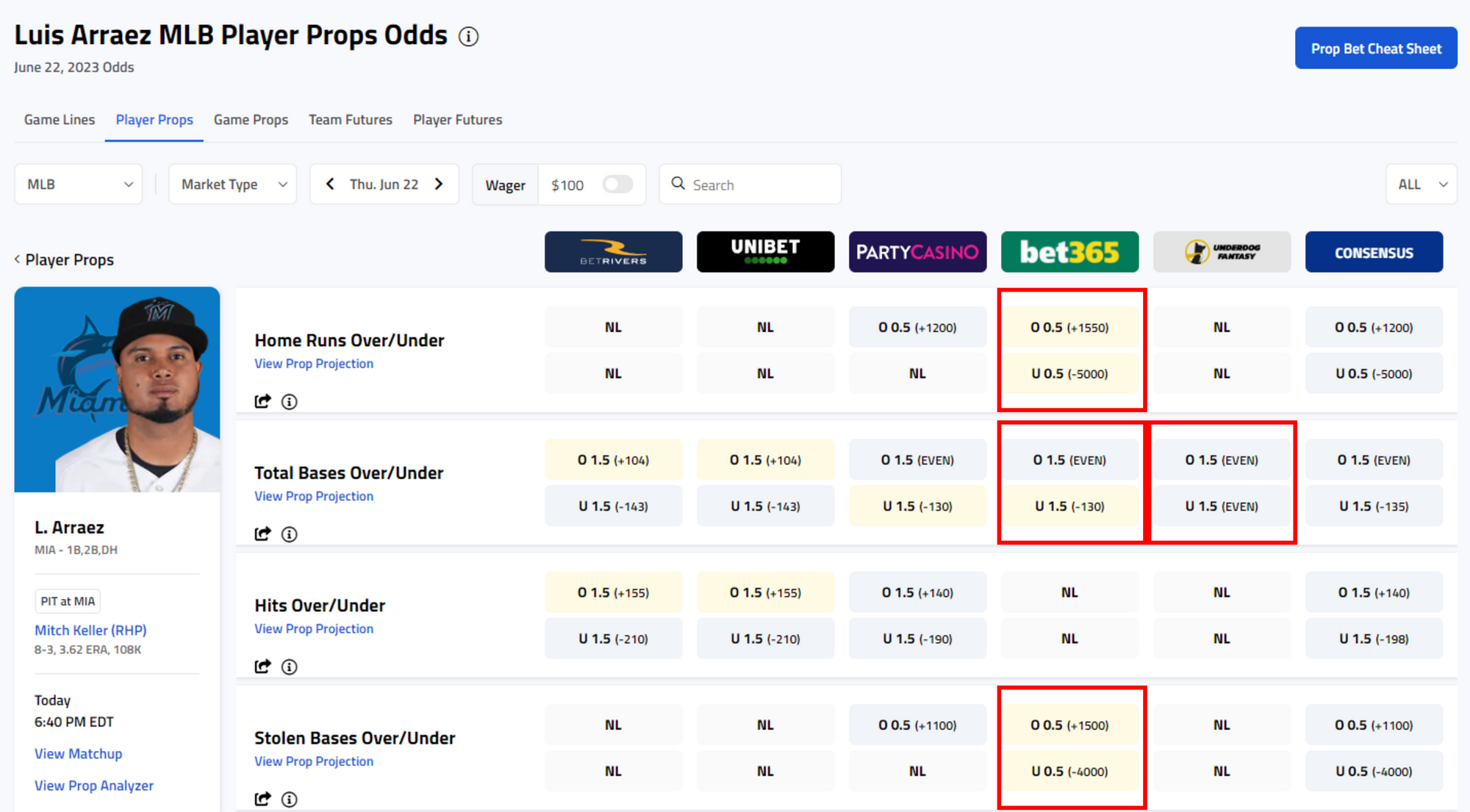Image resolution: width=1470 pixels, height=812 pixels.
Task: Select bet365 Home Runs O 0.5 (+1550) odds
Action: [x=1069, y=328]
